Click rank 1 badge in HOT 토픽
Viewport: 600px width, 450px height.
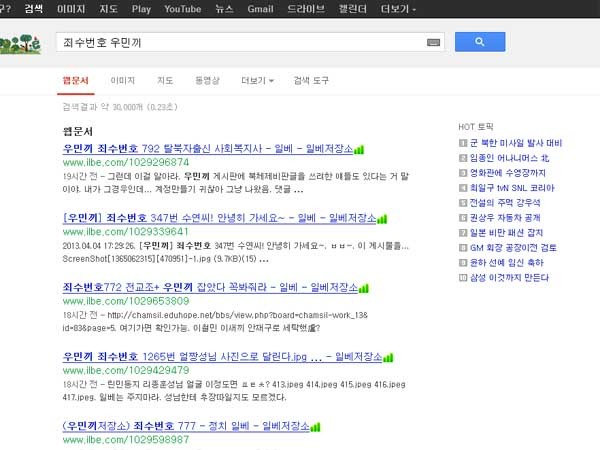pos(463,143)
